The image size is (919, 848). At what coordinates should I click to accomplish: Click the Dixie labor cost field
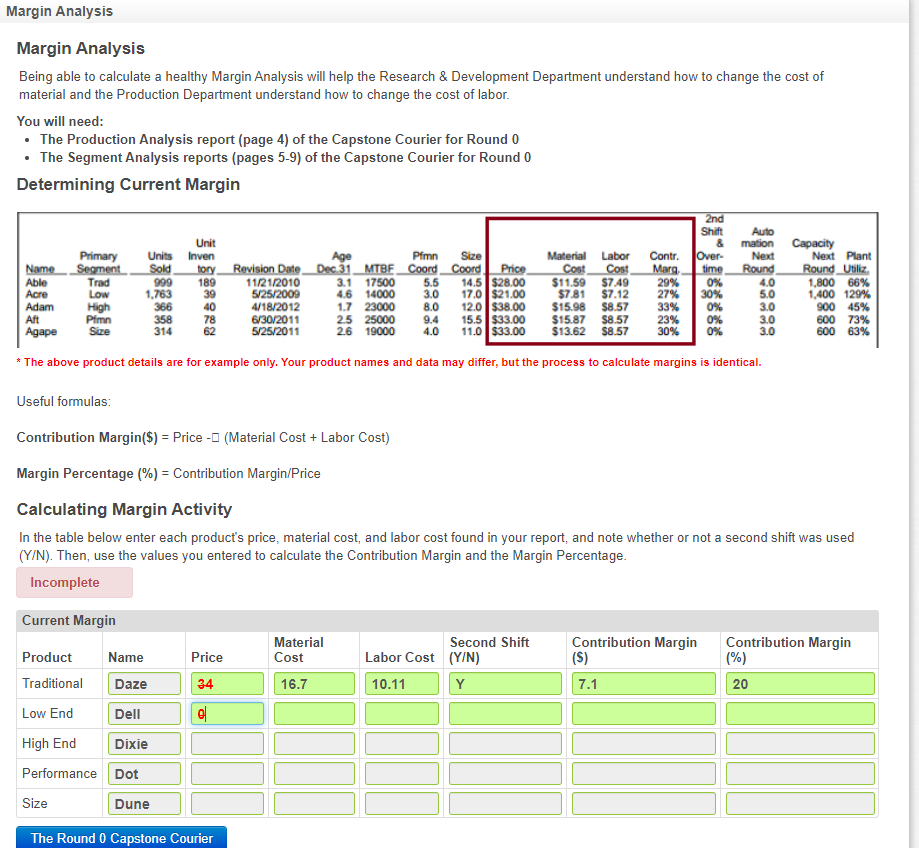400,743
